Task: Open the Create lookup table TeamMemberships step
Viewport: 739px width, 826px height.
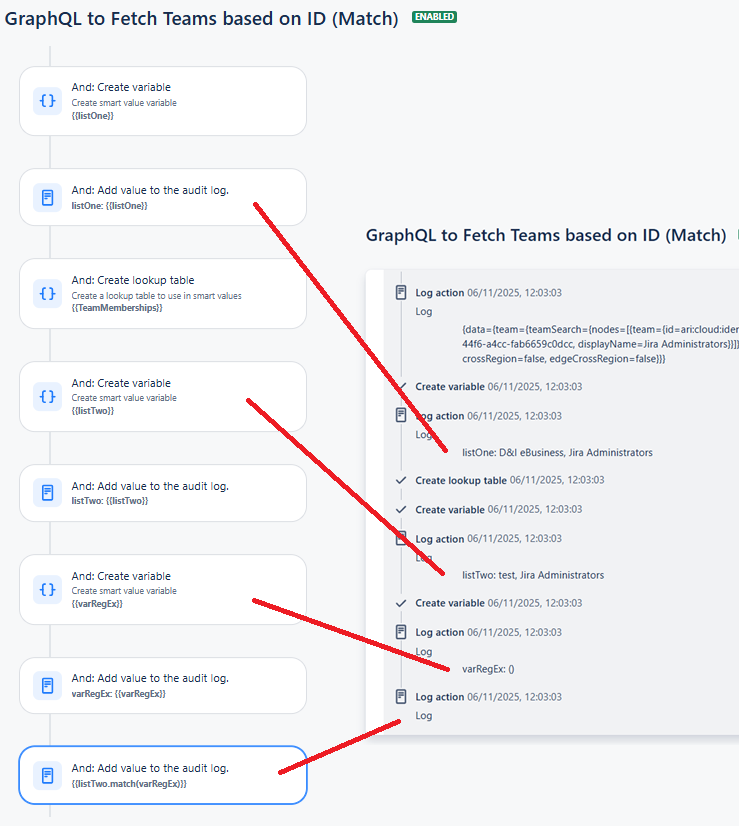Action: click(163, 293)
